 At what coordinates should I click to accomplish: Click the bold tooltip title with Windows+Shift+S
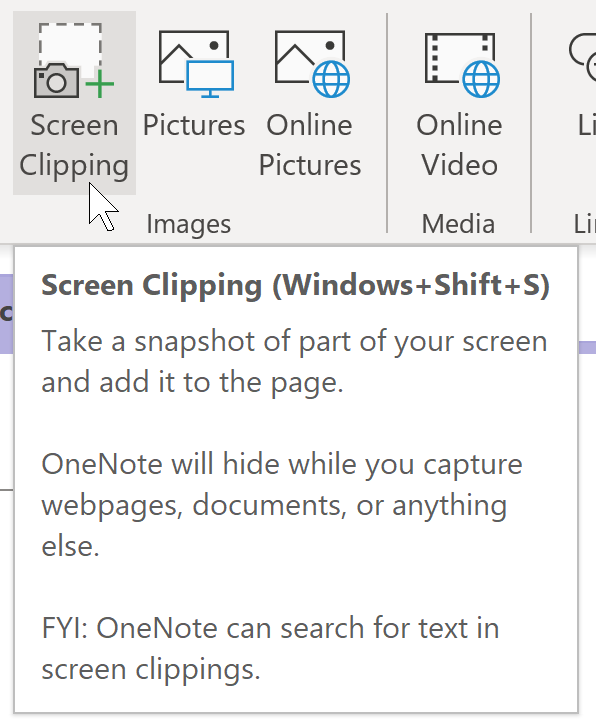(x=296, y=285)
